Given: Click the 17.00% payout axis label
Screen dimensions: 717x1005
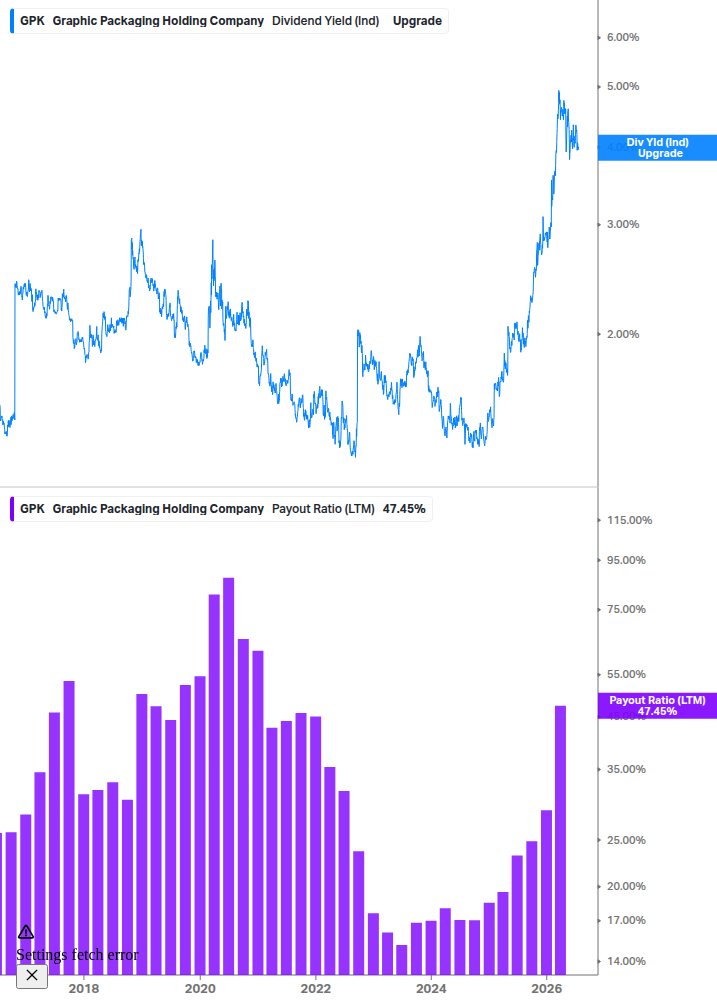Looking at the screenshot, I should pyautogui.click(x=626, y=920).
